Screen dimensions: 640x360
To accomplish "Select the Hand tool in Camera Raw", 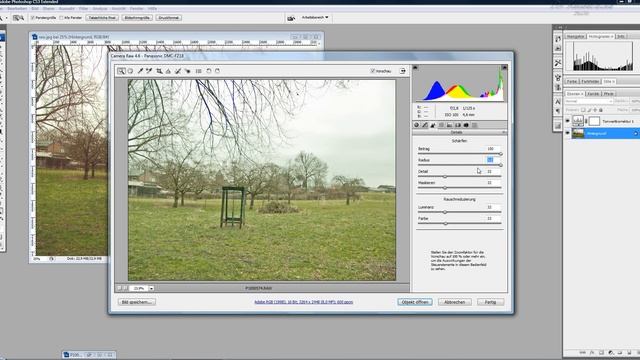I will [x=130, y=71].
